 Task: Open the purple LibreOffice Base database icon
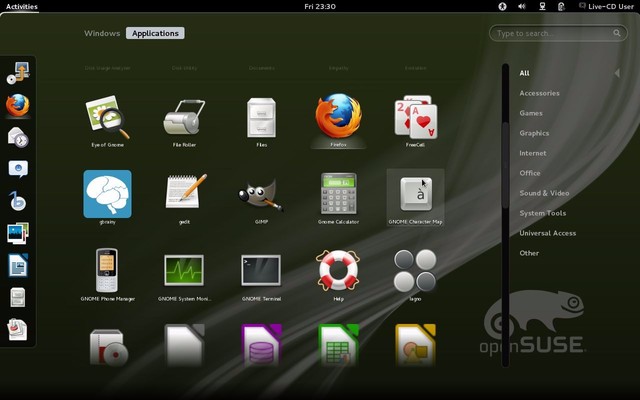click(x=261, y=345)
